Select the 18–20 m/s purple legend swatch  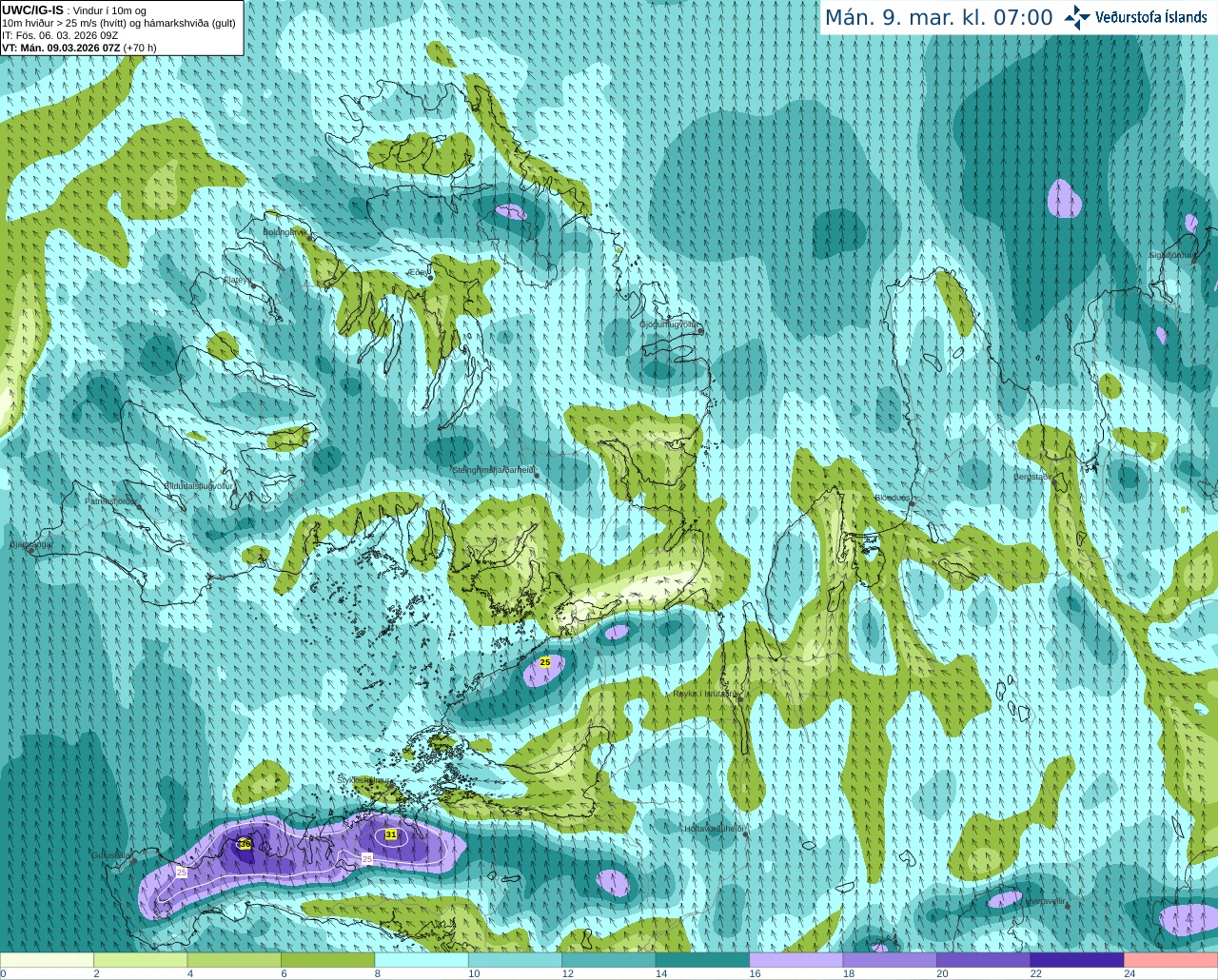(x=890, y=960)
